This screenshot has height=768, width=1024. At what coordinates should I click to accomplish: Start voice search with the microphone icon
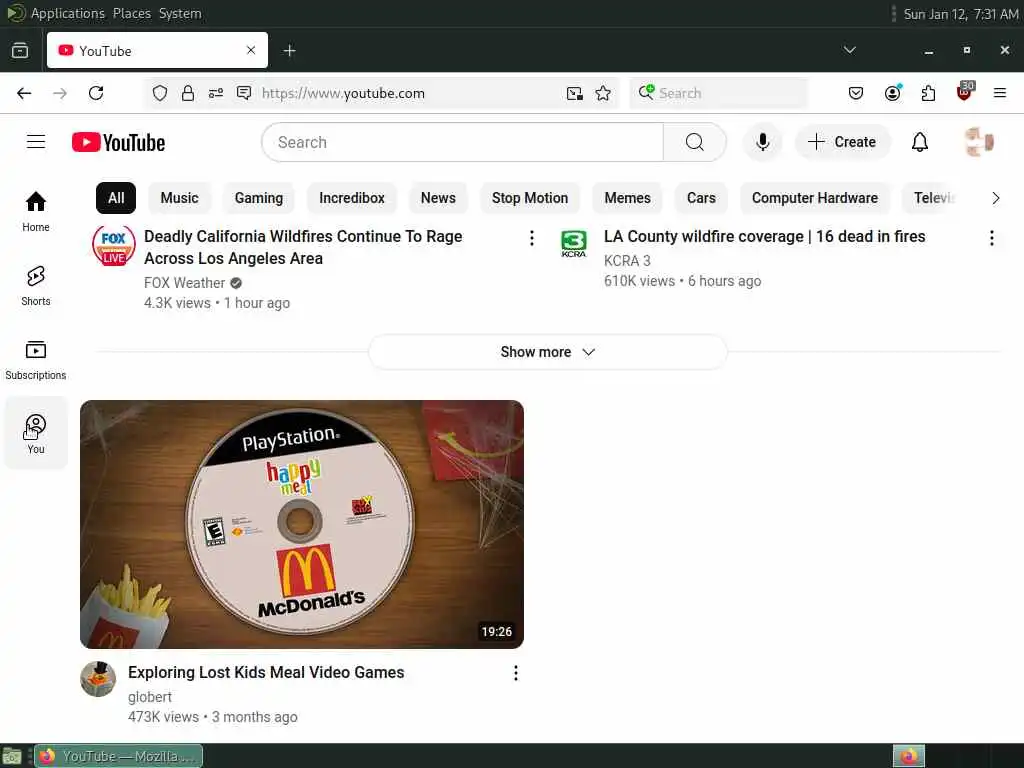point(762,142)
